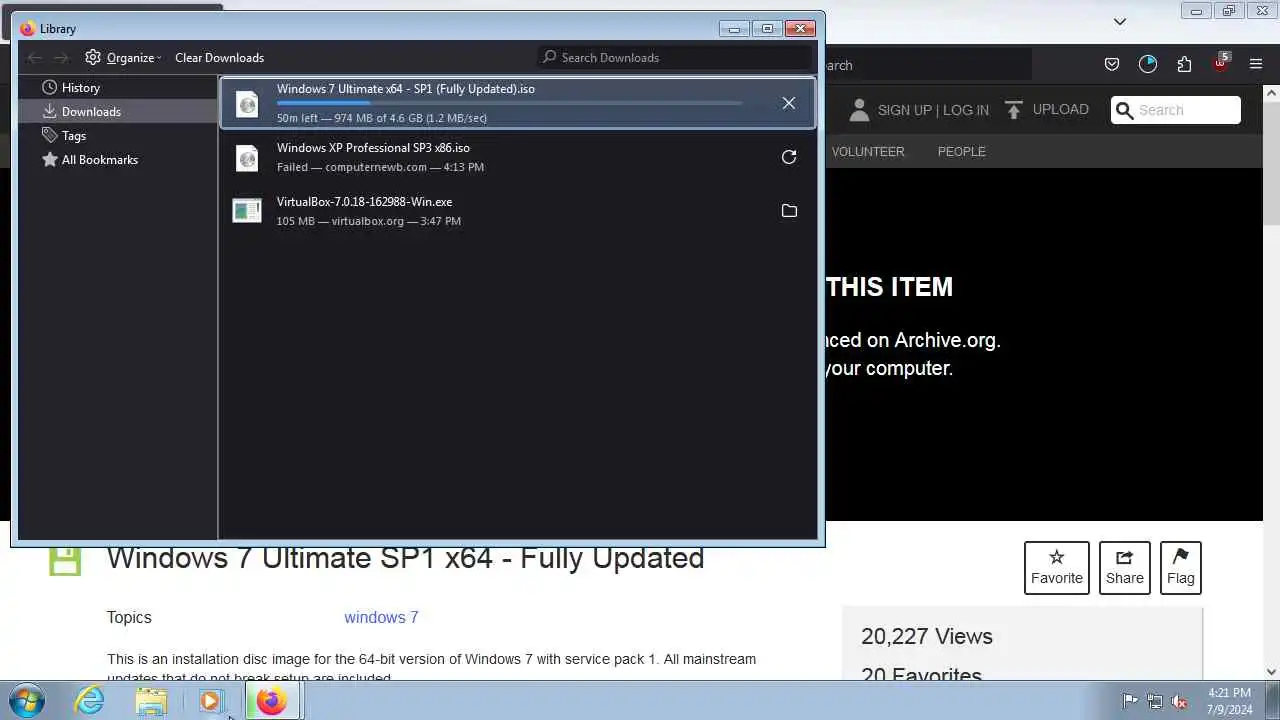This screenshot has width=1280, height=720.
Task: Click the Windows 7 ISO file icon
Action: 247,104
